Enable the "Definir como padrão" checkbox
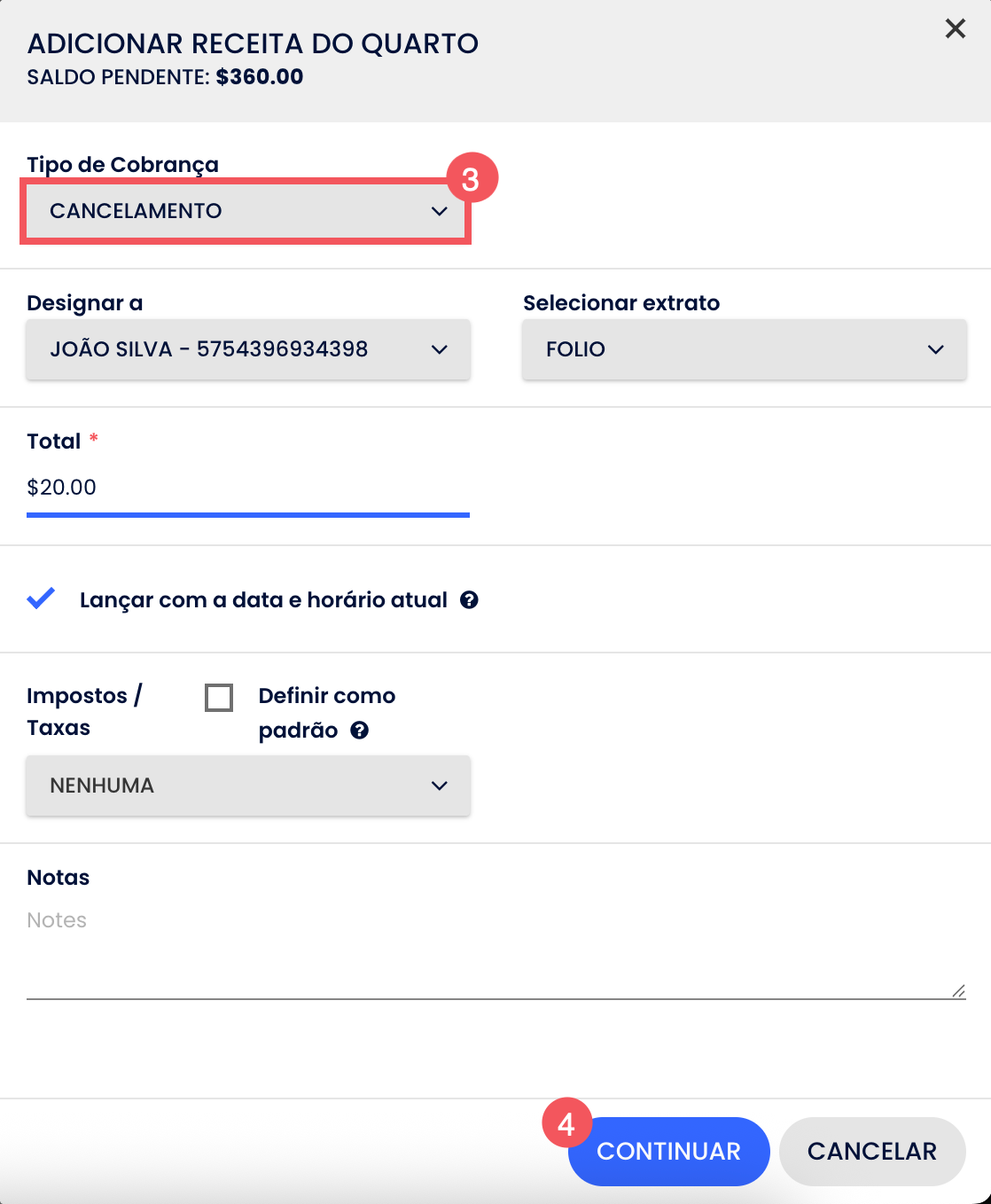This screenshot has height=1204, width=991. 219,698
